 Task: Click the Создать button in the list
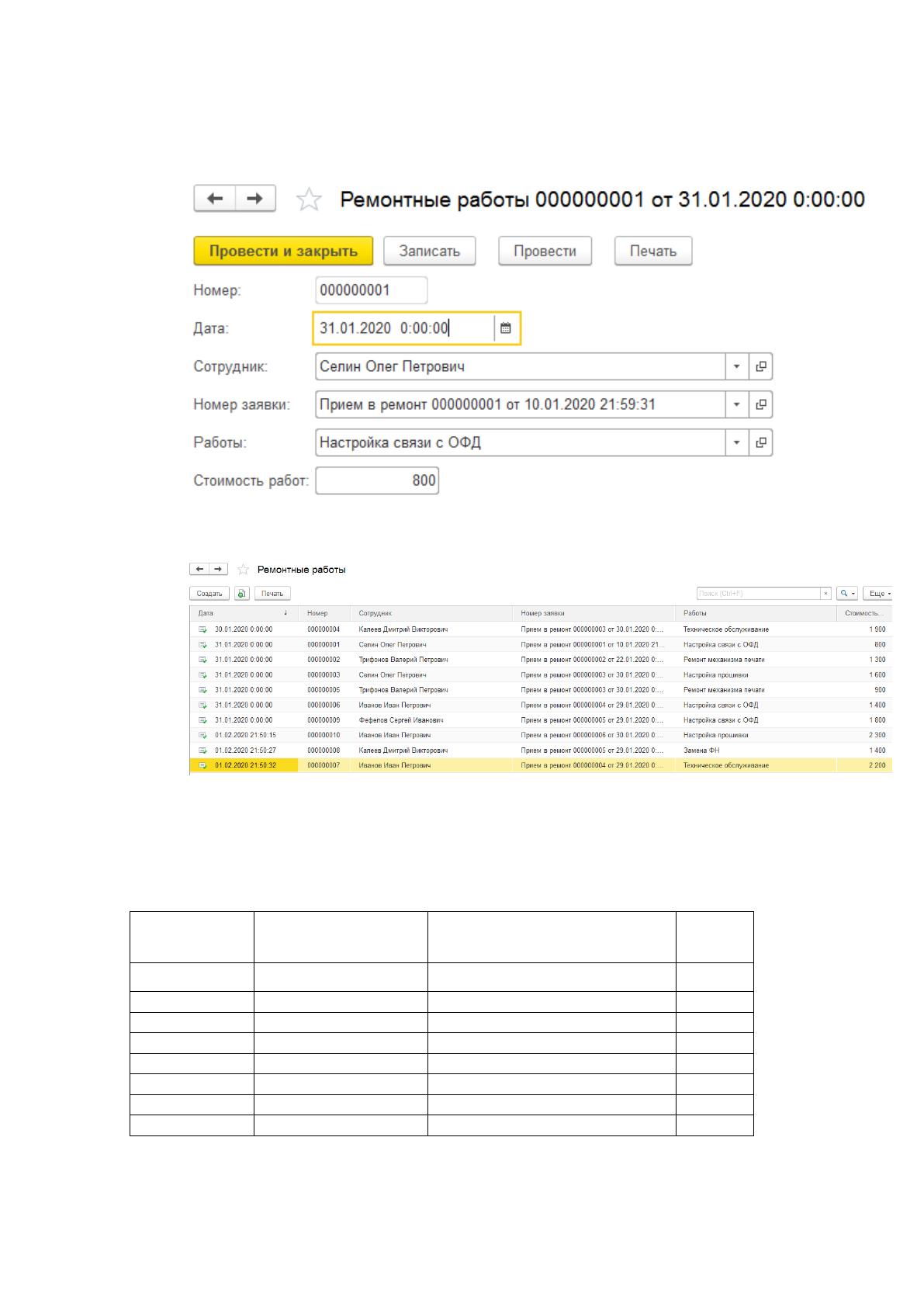point(209,593)
